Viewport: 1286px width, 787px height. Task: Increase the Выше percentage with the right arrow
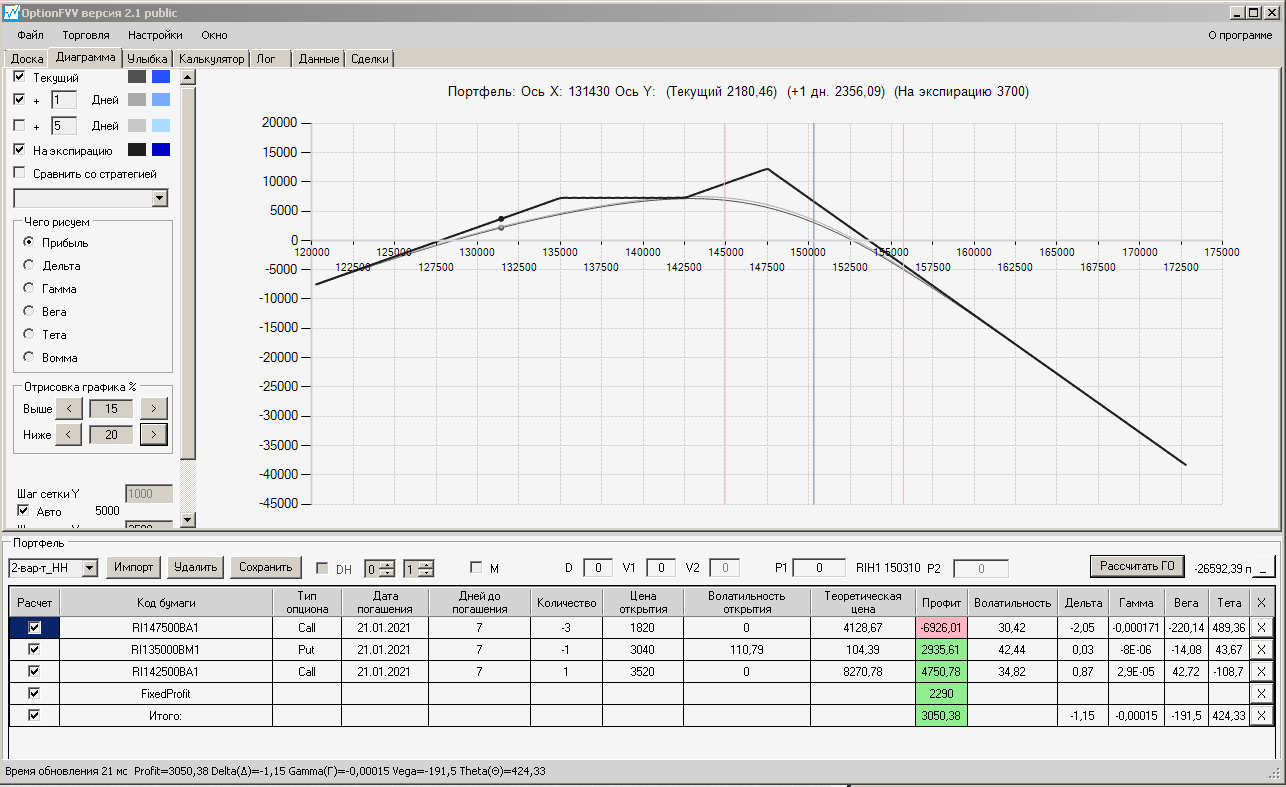click(x=153, y=409)
